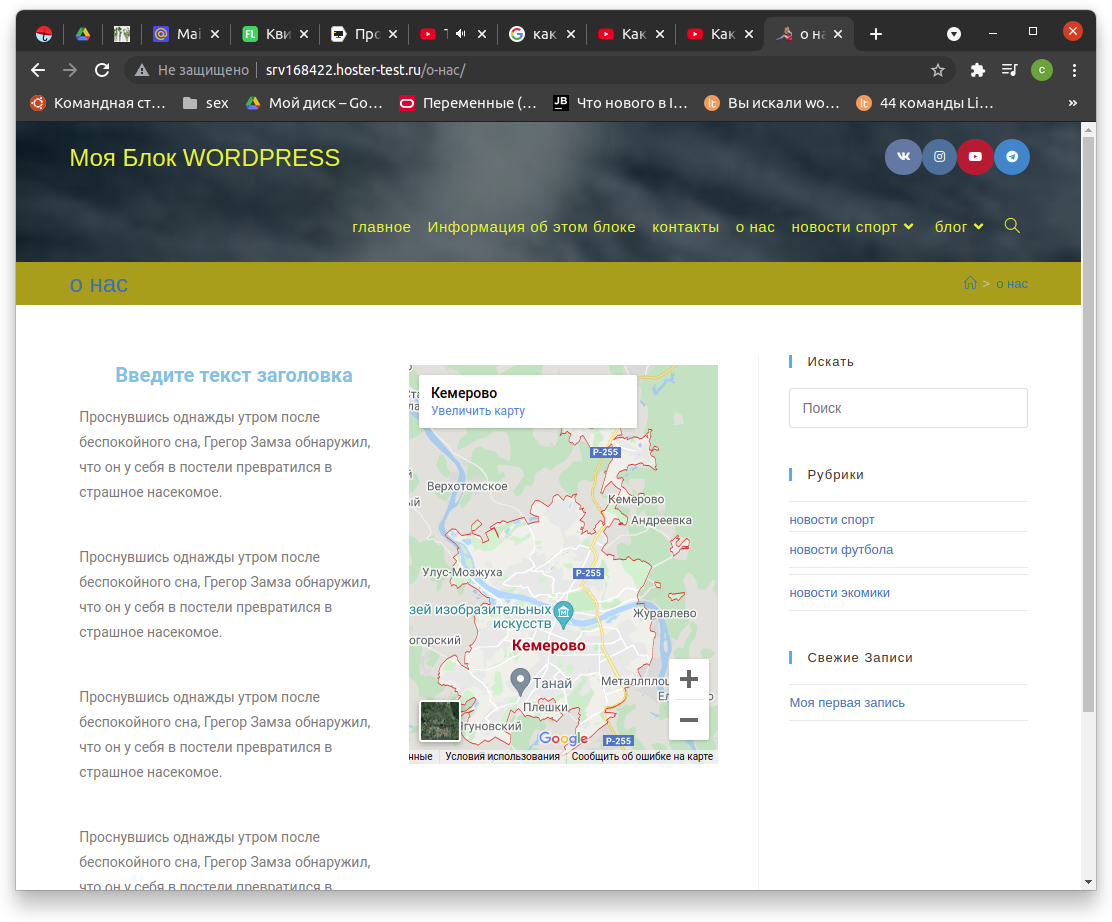Close the active о нас tab
The image size is (1112, 922).
(838, 34)
